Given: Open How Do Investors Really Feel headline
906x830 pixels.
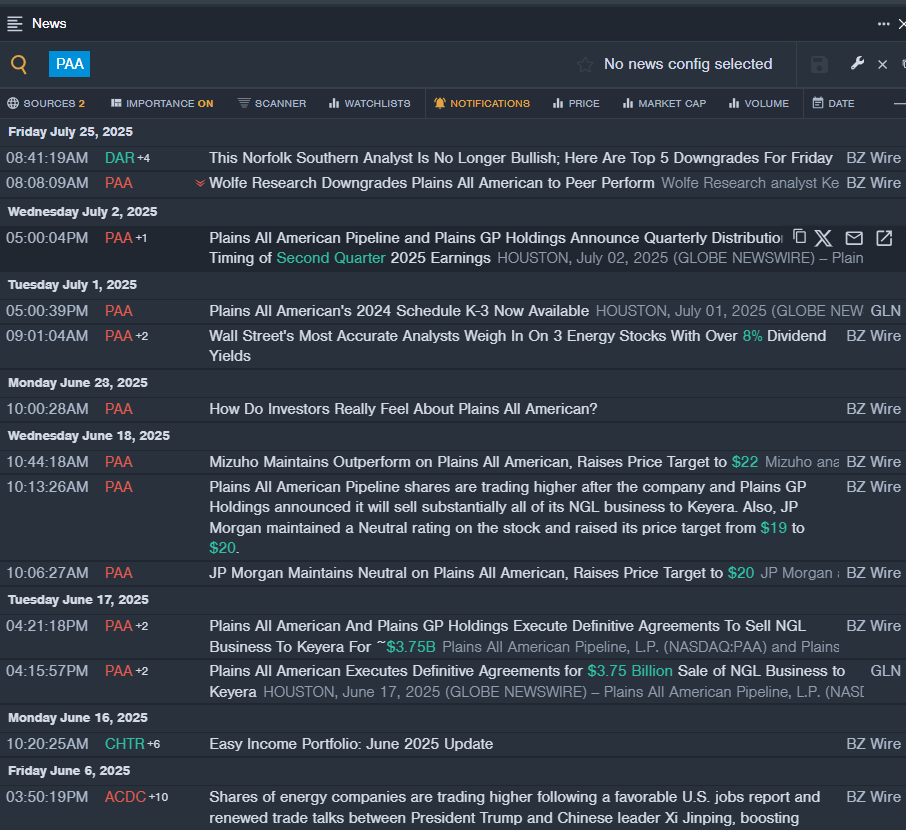Looking at the screenshot, I should click(x=403, y=409).
